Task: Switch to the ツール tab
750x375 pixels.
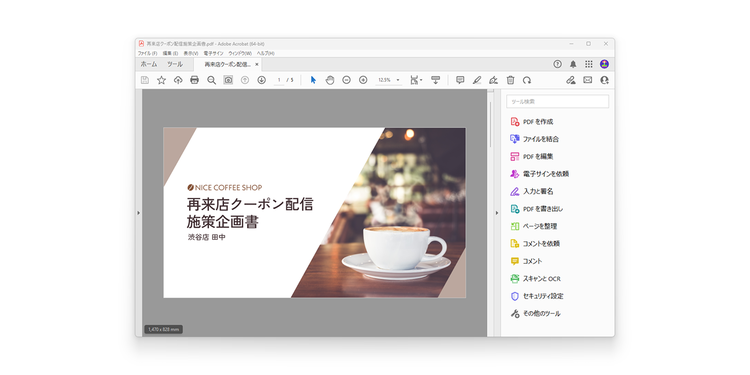Action: tap(175, 64)
